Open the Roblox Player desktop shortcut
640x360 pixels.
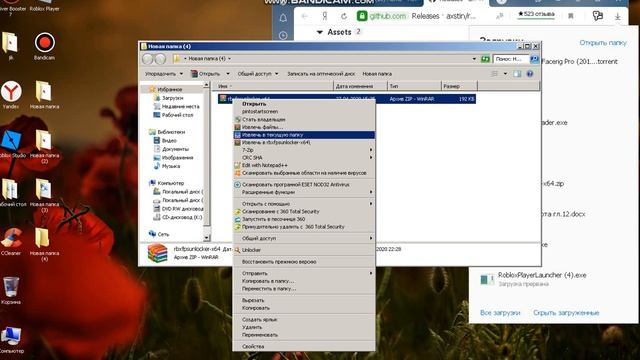click(x=44, y=6)
